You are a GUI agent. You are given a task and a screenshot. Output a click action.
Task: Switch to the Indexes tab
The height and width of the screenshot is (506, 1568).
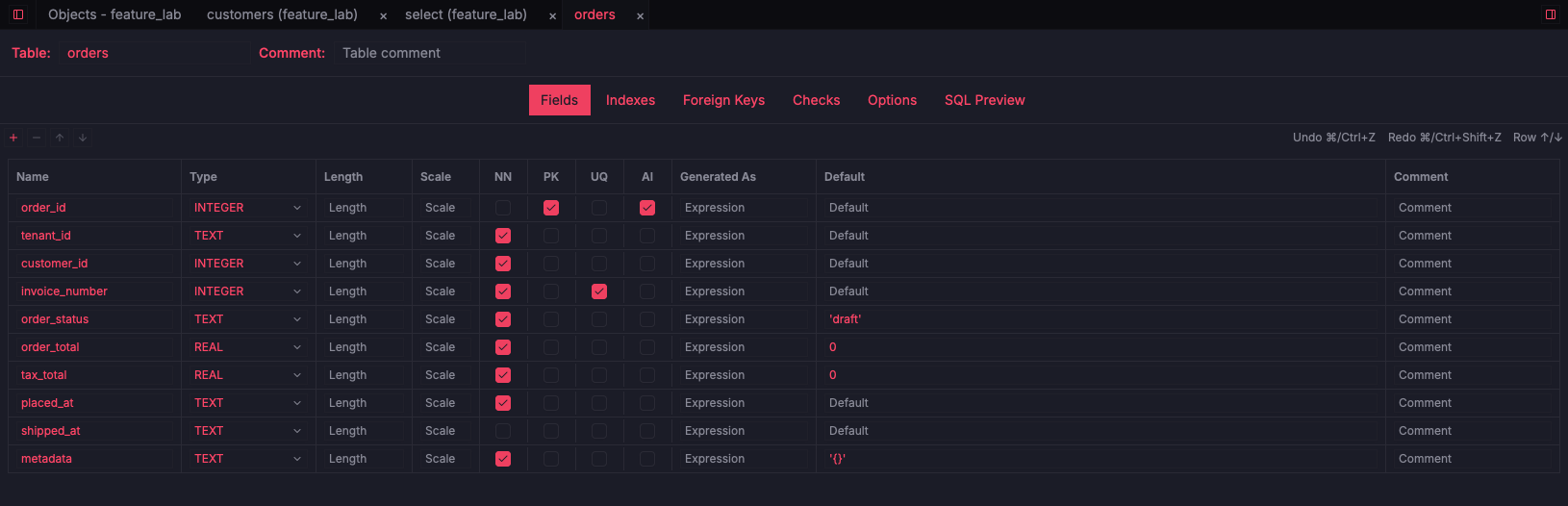630,100
